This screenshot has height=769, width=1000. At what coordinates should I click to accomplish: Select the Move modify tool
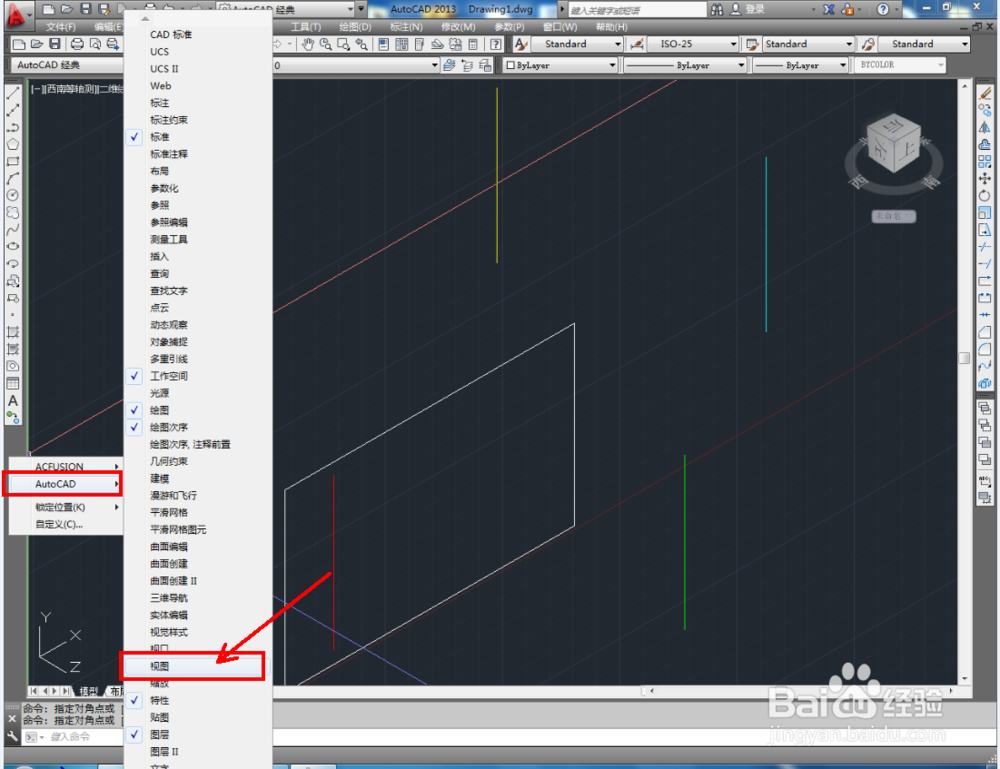tap(985, 179)
